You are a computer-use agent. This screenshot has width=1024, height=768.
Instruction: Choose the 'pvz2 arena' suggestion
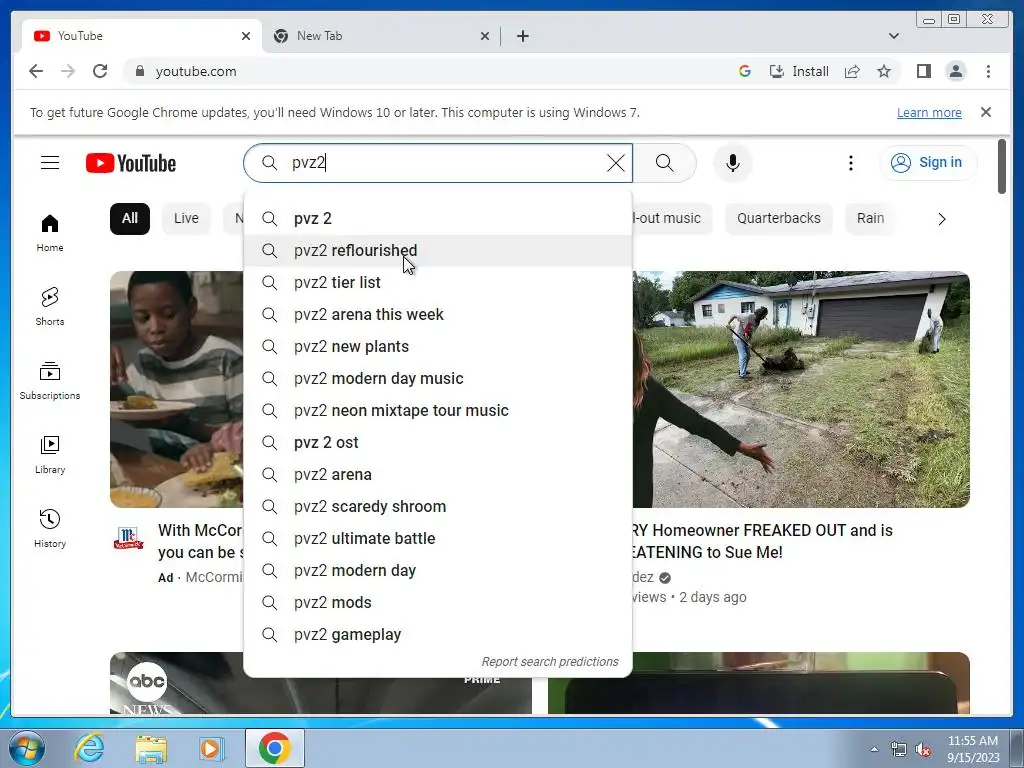(438, 475)
